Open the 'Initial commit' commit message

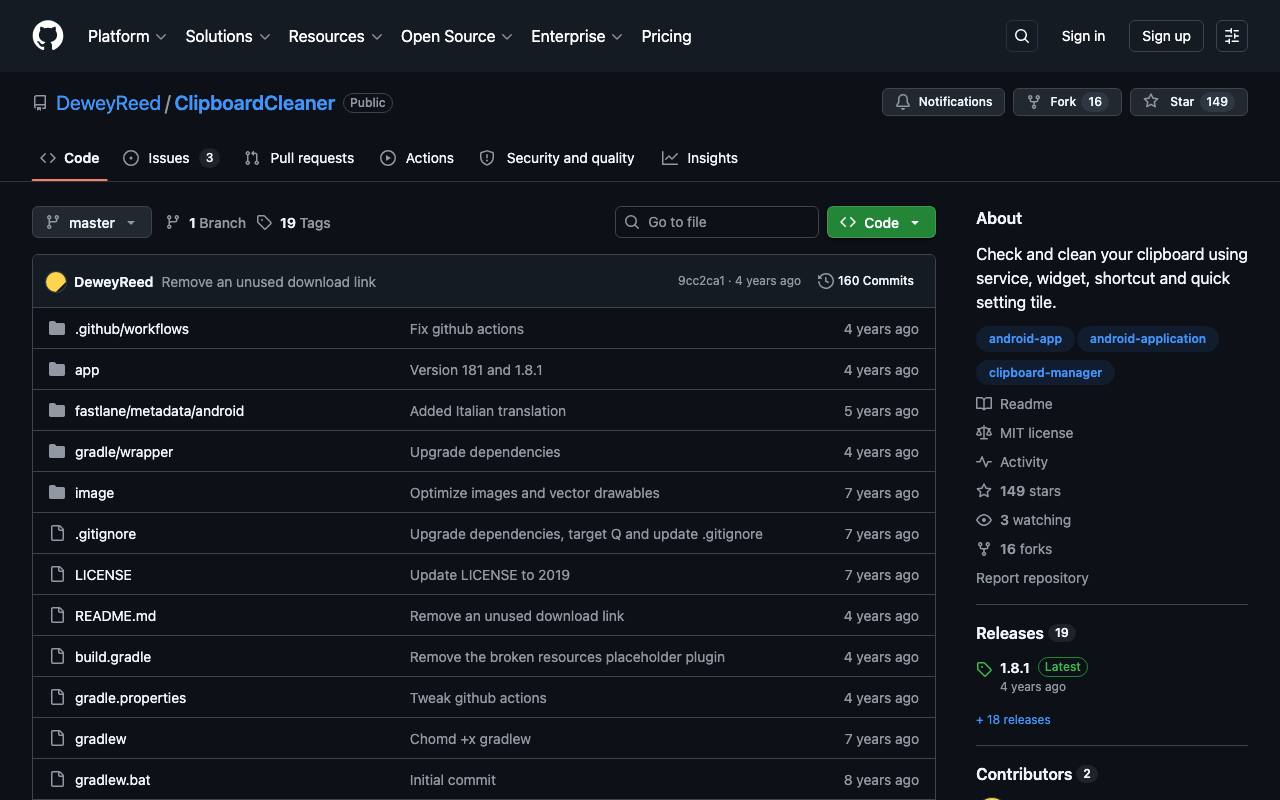(453, 780)
